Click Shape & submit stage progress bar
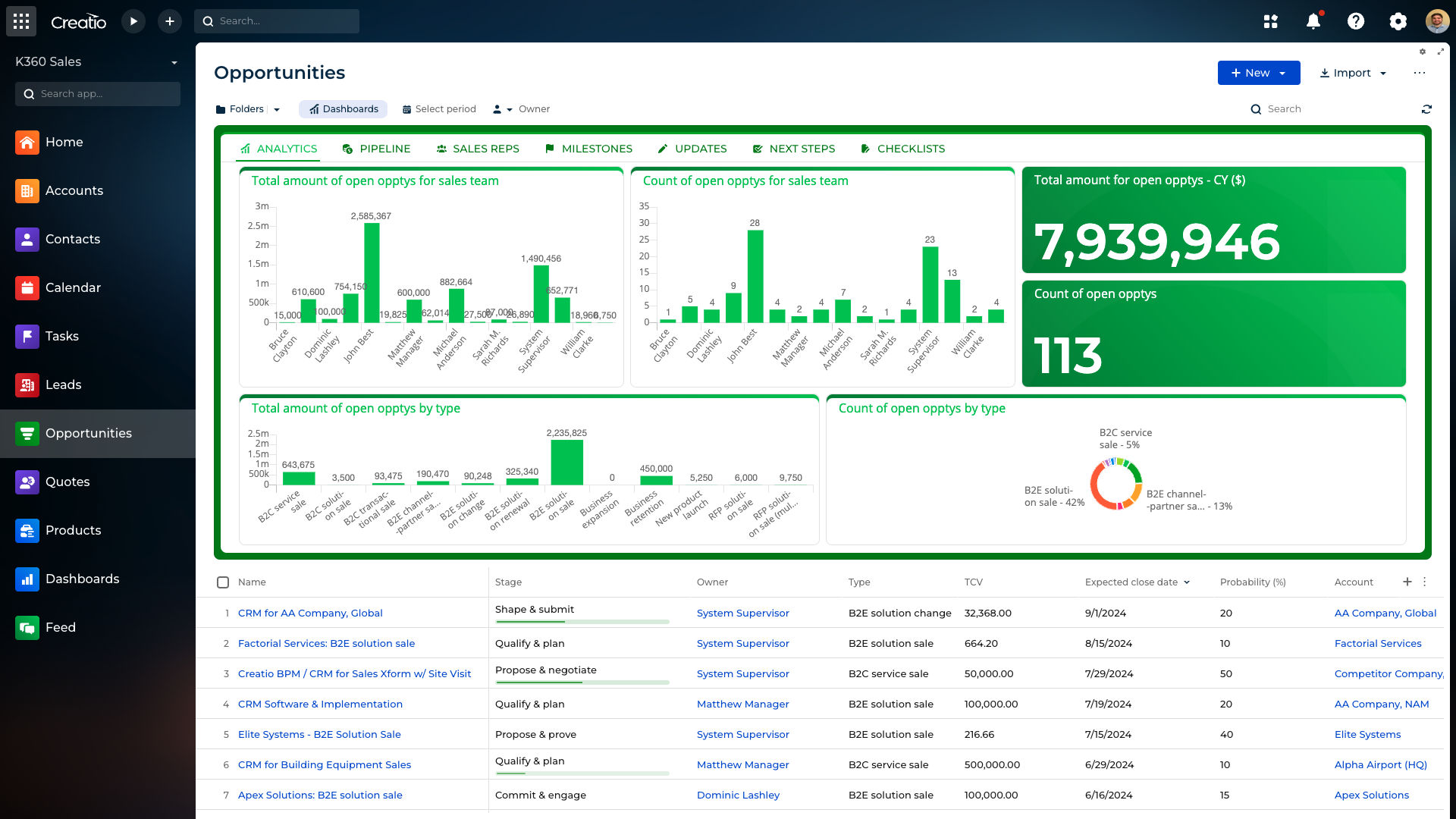1456x819 pixels. (582, 622)
